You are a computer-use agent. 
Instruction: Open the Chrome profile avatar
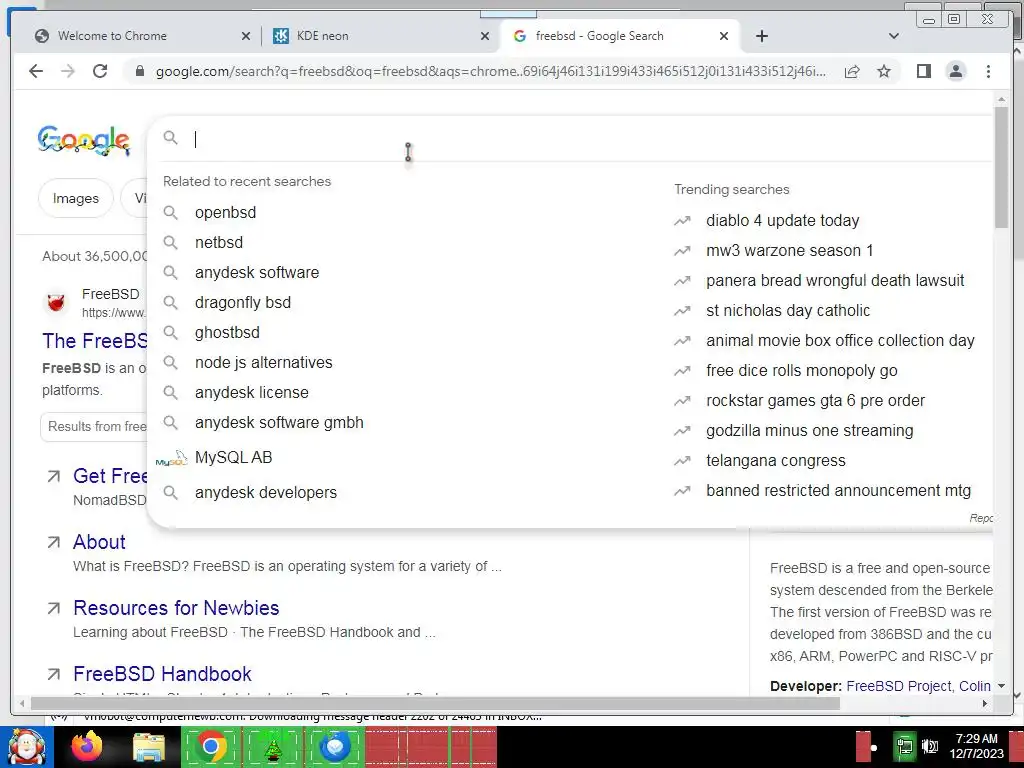coord(955,71)
